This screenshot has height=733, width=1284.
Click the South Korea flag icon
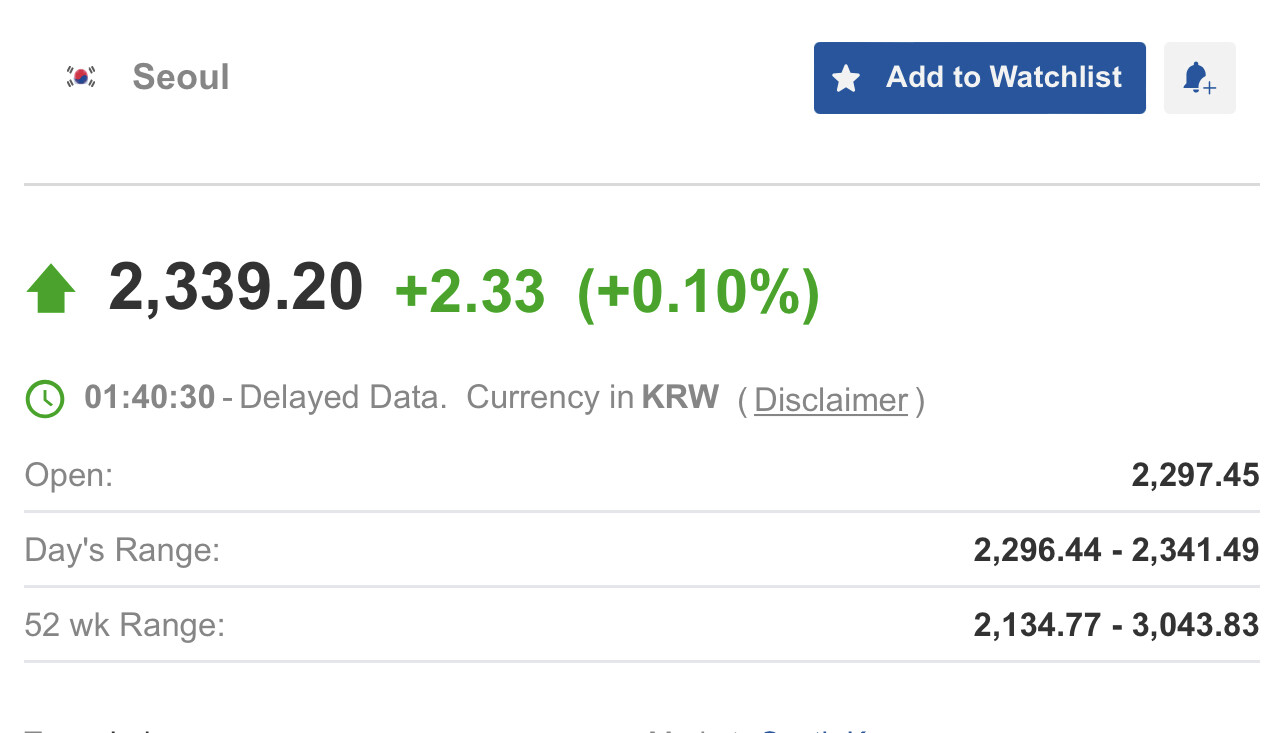[x=81, y=77]
